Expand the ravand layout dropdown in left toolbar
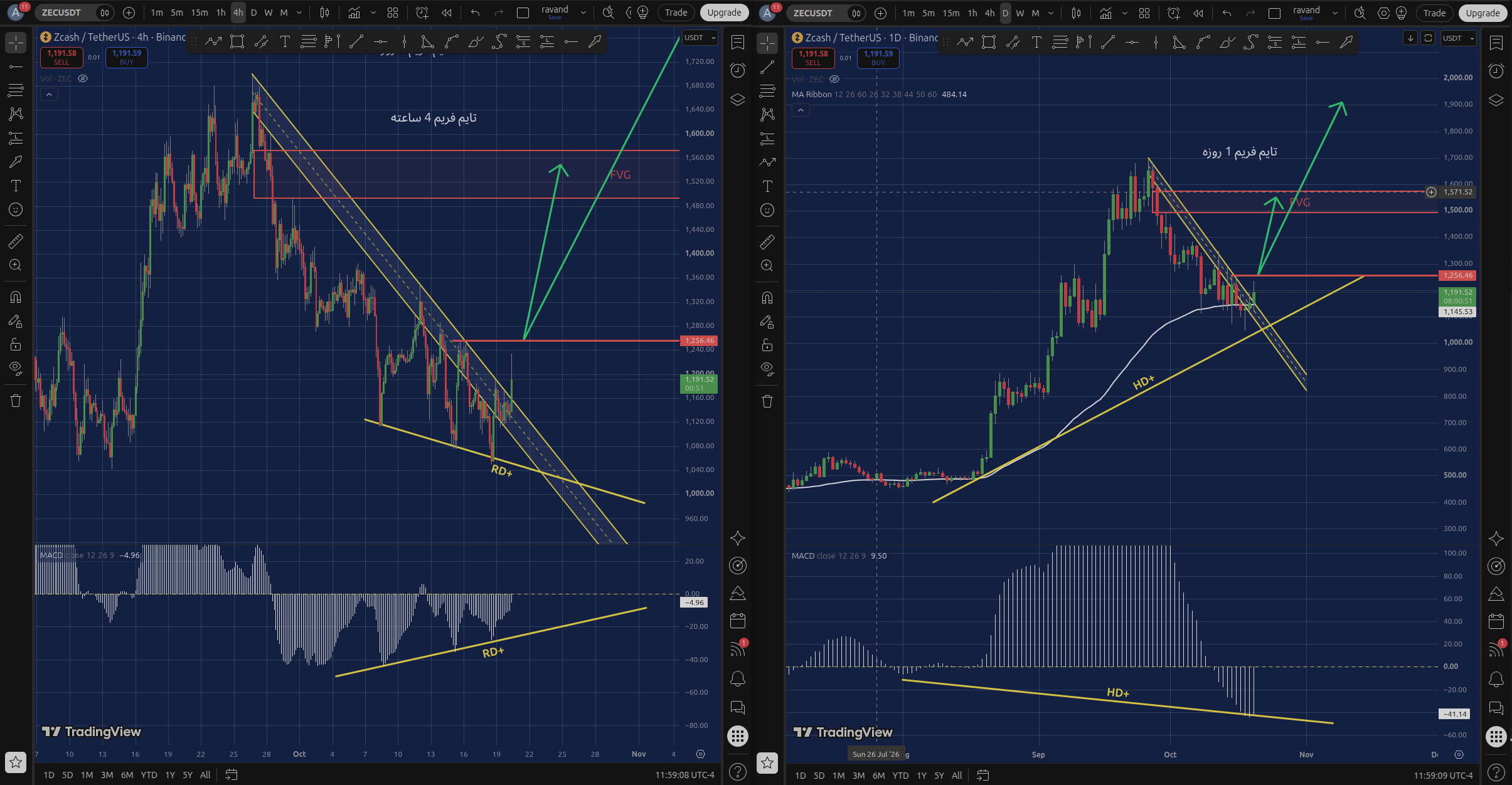This screenshot has height=785, width=1512. [583, 13]
